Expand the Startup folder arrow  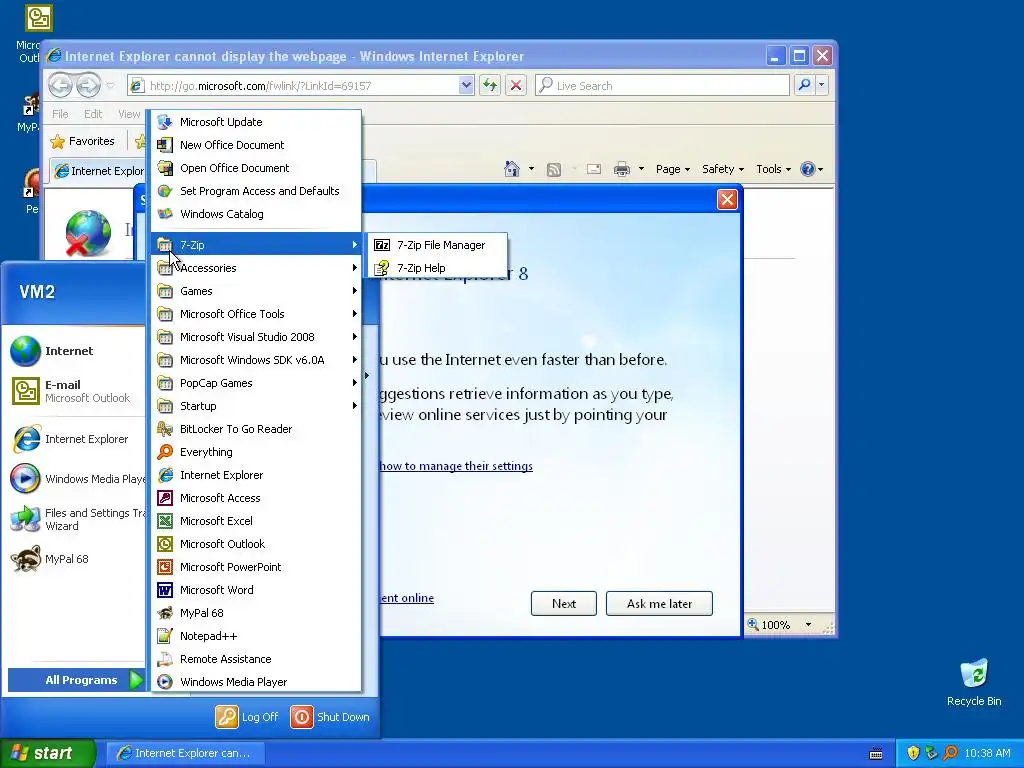[x=355, y=406]
